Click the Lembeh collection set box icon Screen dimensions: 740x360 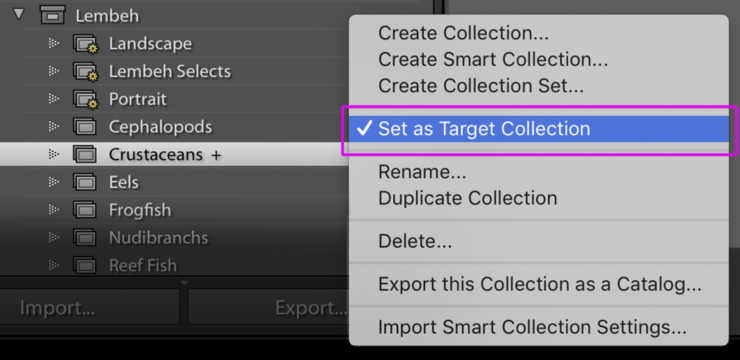pos(52,16)
